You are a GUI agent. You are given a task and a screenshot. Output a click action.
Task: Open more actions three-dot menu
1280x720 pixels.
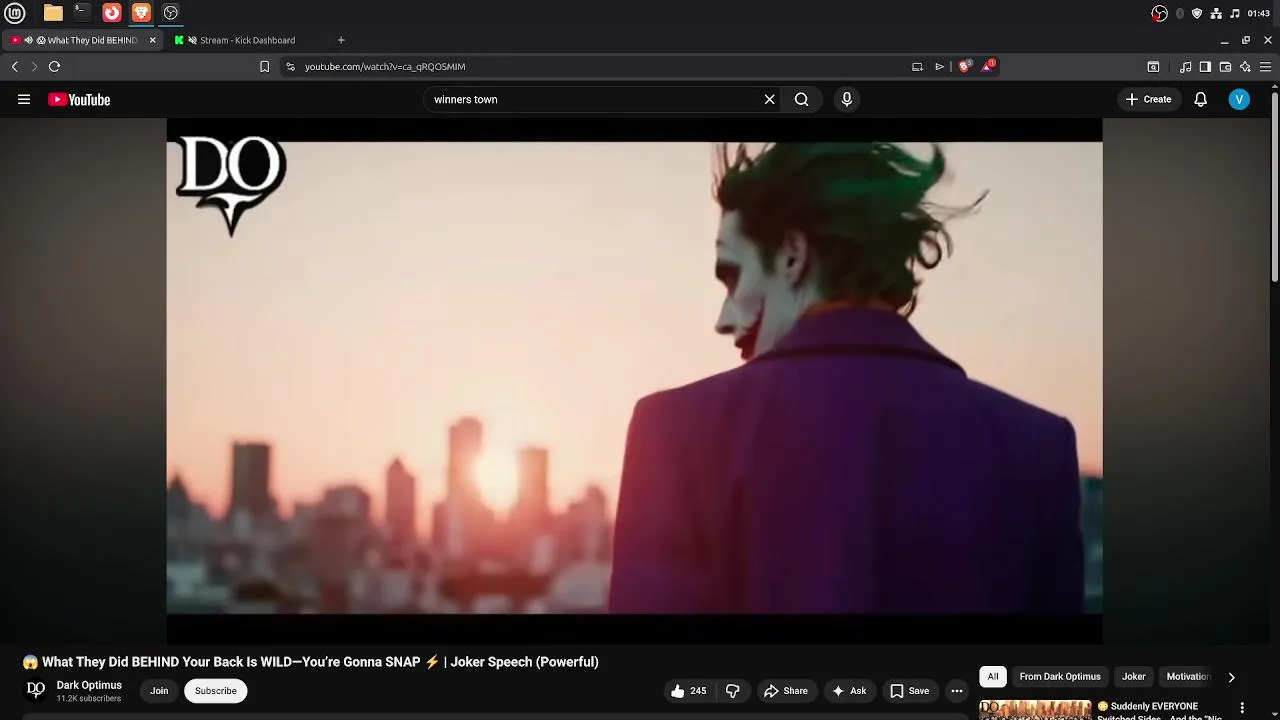957,691
